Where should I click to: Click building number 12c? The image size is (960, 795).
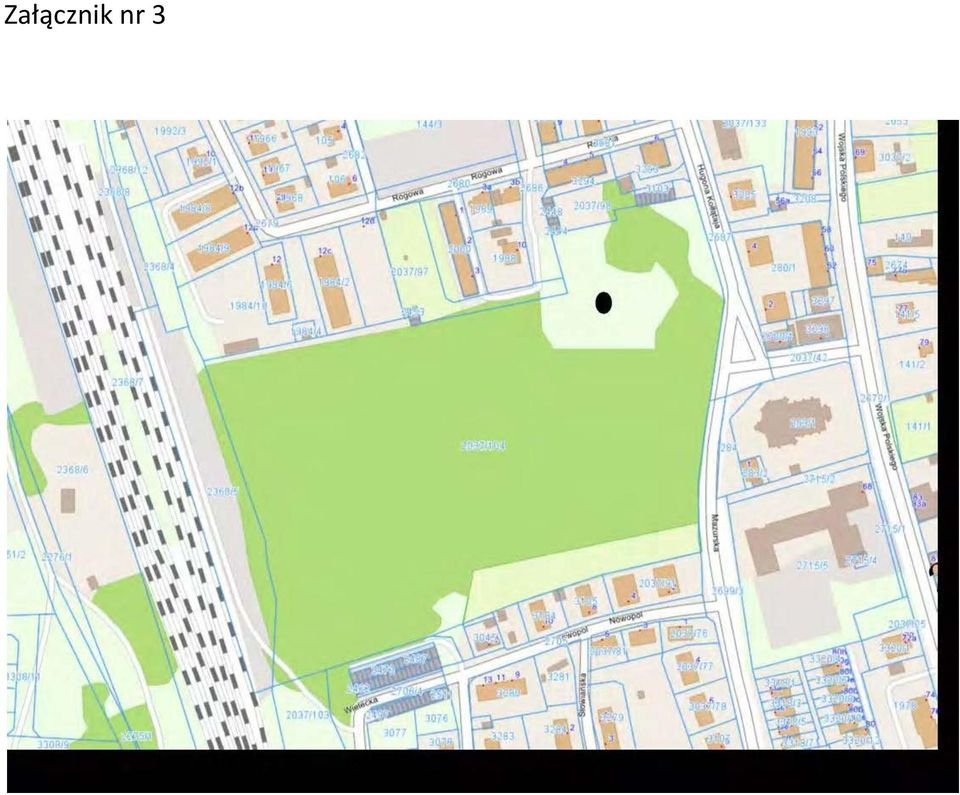[324, 251]
